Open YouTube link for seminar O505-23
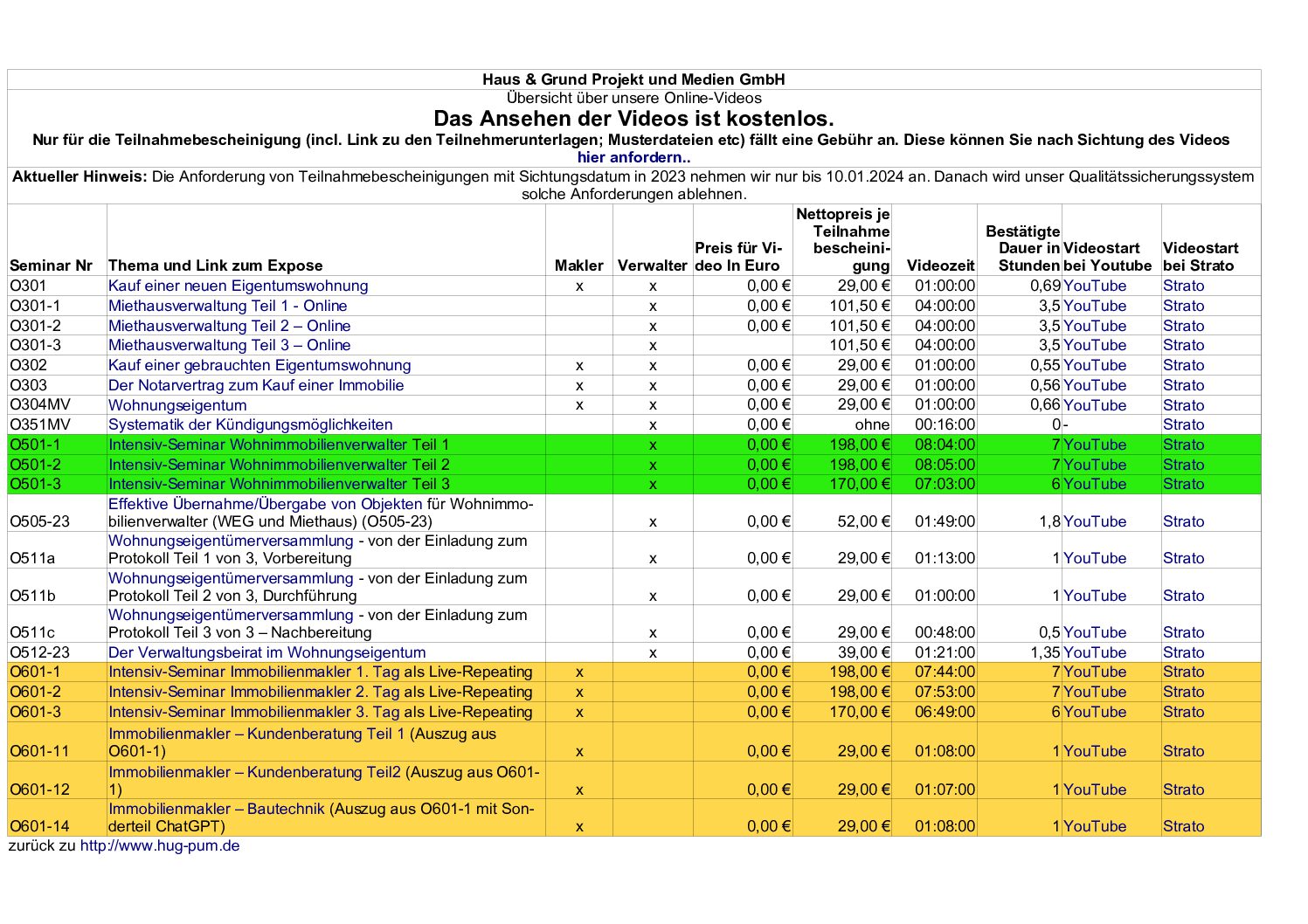The height and width of the screenshot is (924, 1308). click(x=1095, y=521)
